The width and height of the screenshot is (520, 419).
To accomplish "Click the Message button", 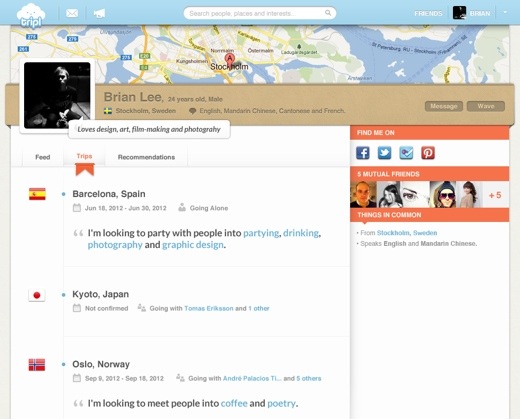I will (x=444, y=106).
